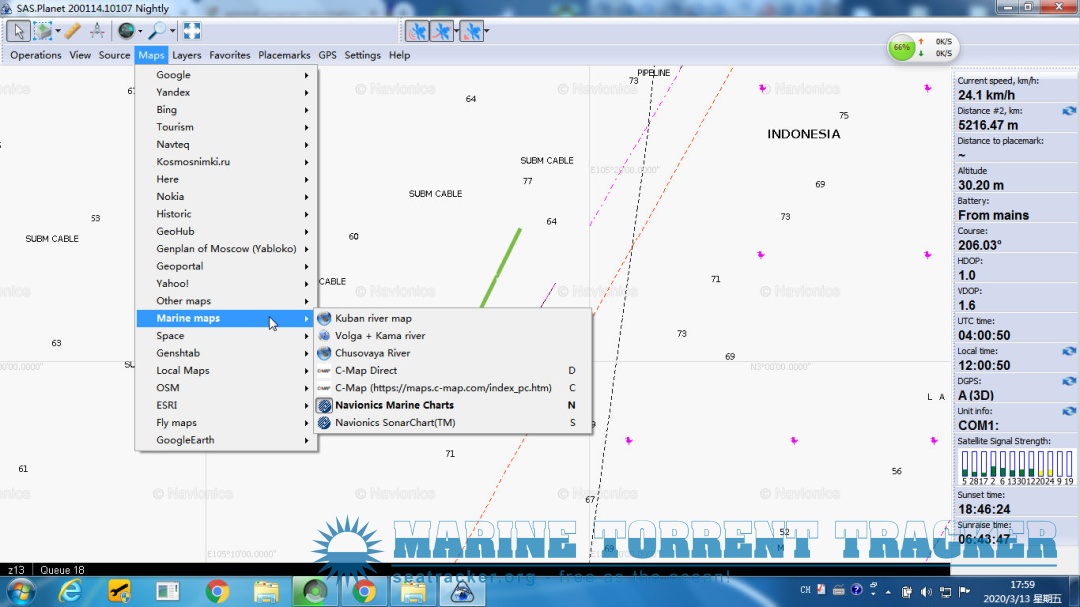
Task: Toggle the first GPS satellite connect button
Action: click(x=417, y=31)
